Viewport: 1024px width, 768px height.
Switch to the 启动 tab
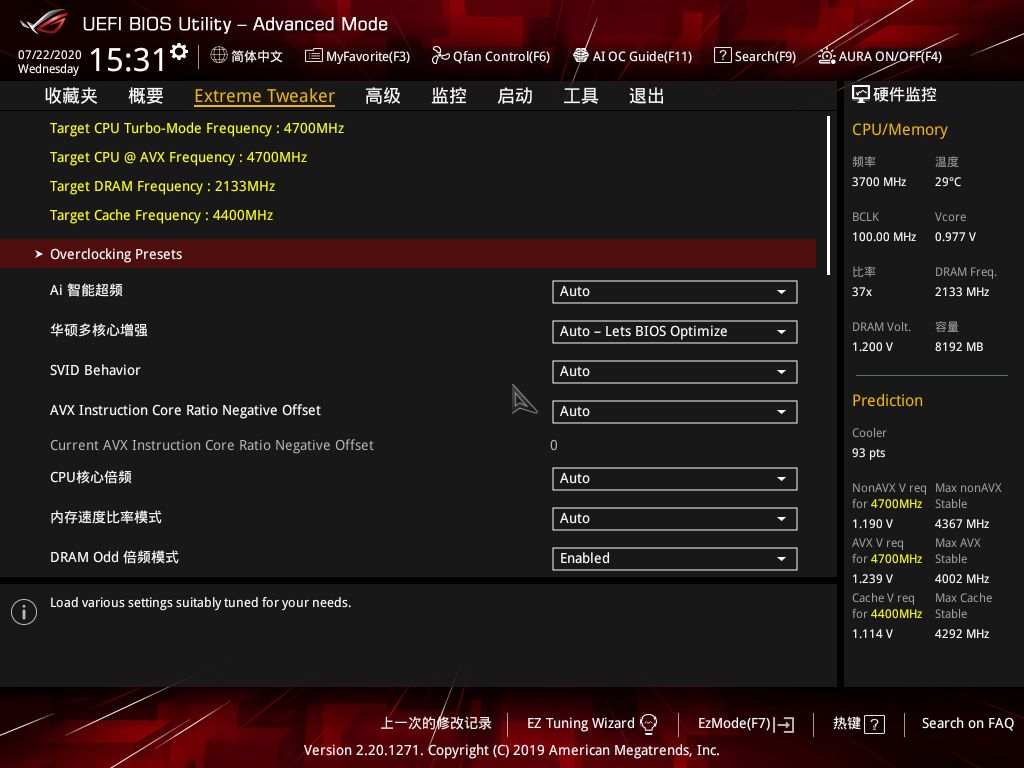click(x=515, y=96)
